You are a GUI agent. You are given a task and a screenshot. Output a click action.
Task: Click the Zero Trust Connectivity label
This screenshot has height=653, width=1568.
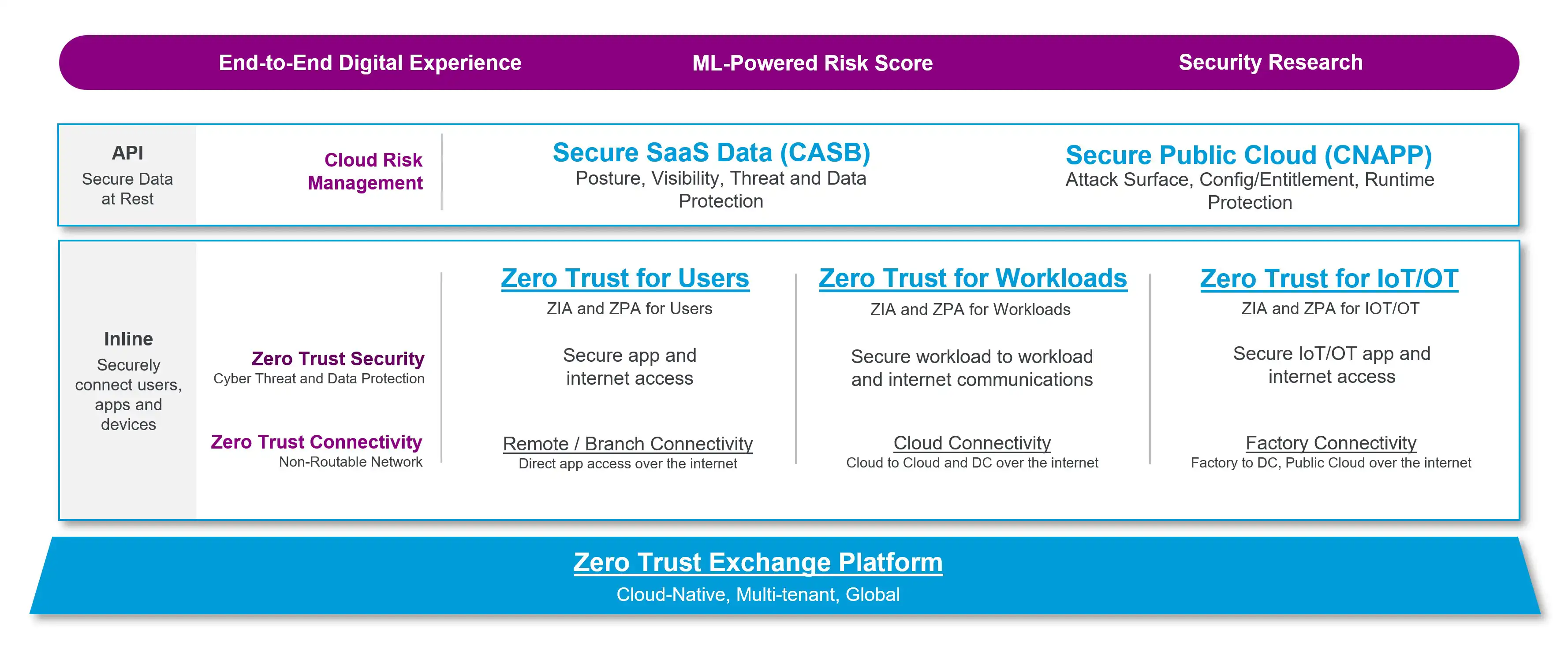[x=317, y=442]
